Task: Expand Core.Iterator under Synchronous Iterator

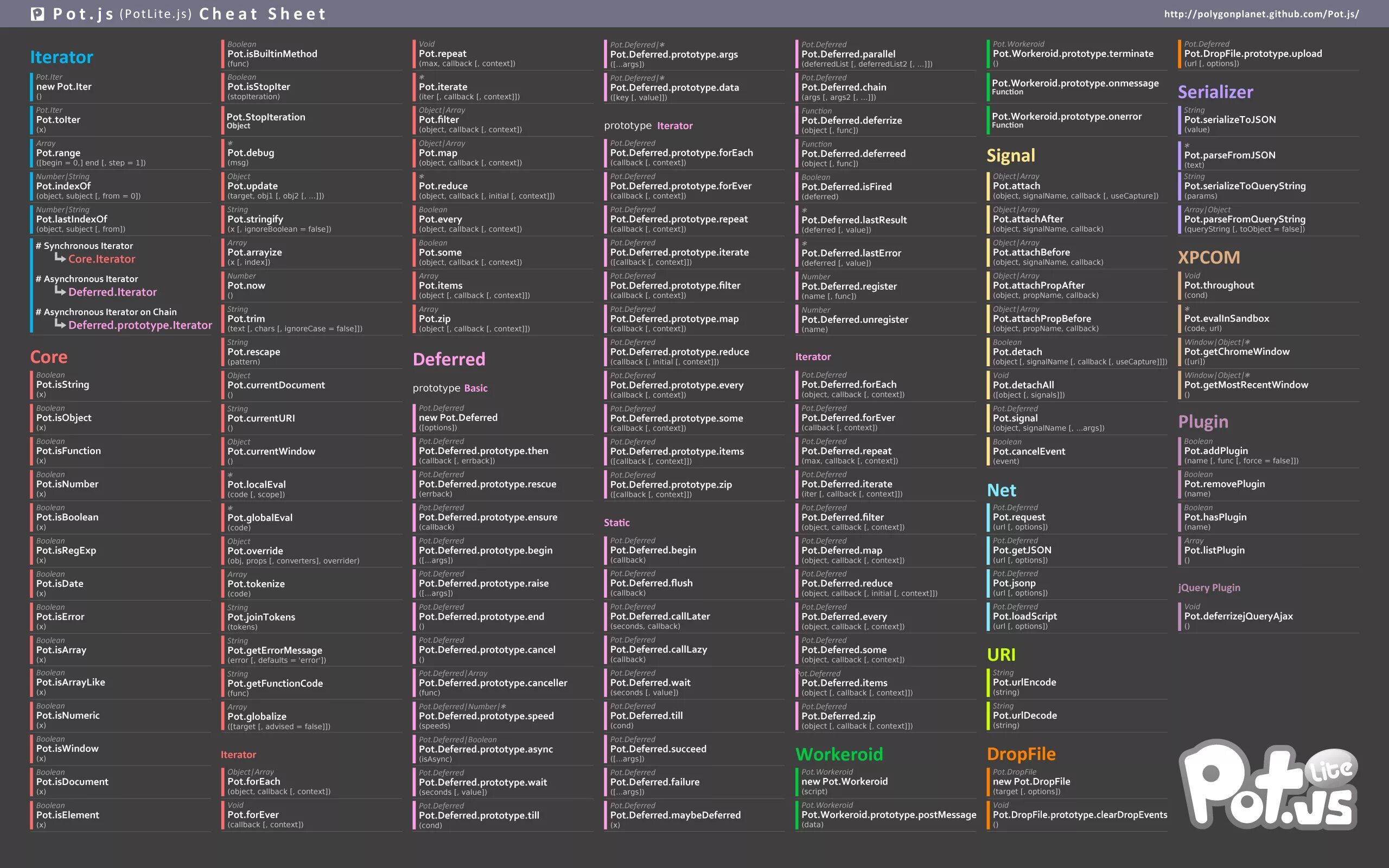Action: (x=101, y=259)
